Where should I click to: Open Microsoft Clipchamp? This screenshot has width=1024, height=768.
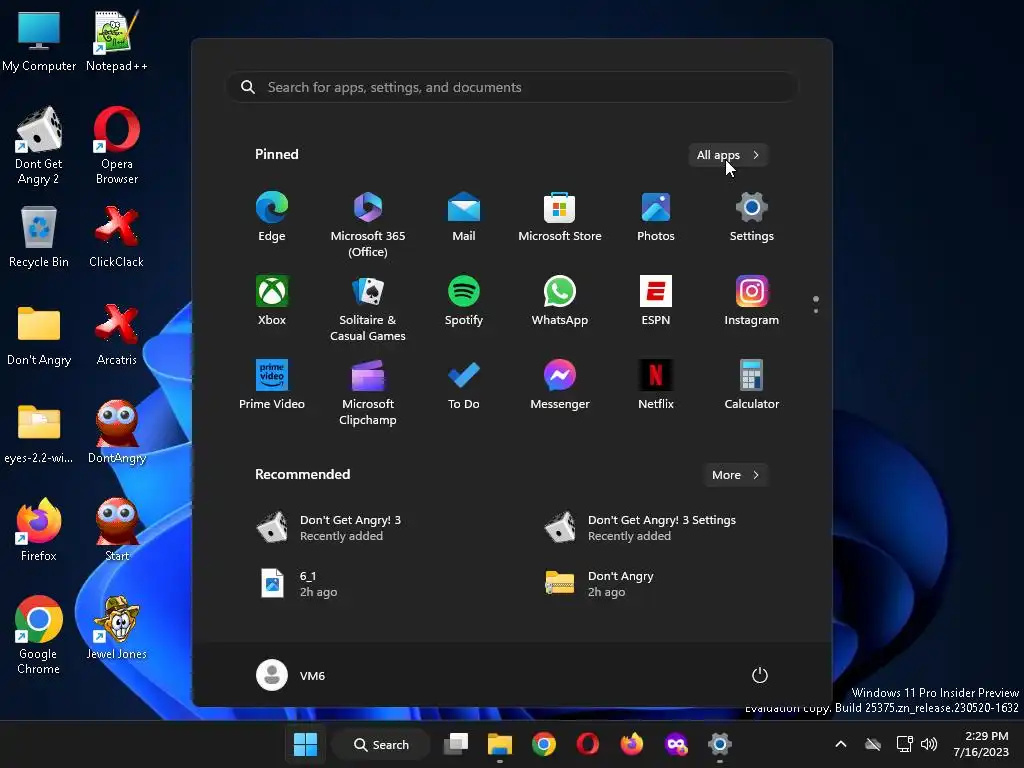[368, 392]
